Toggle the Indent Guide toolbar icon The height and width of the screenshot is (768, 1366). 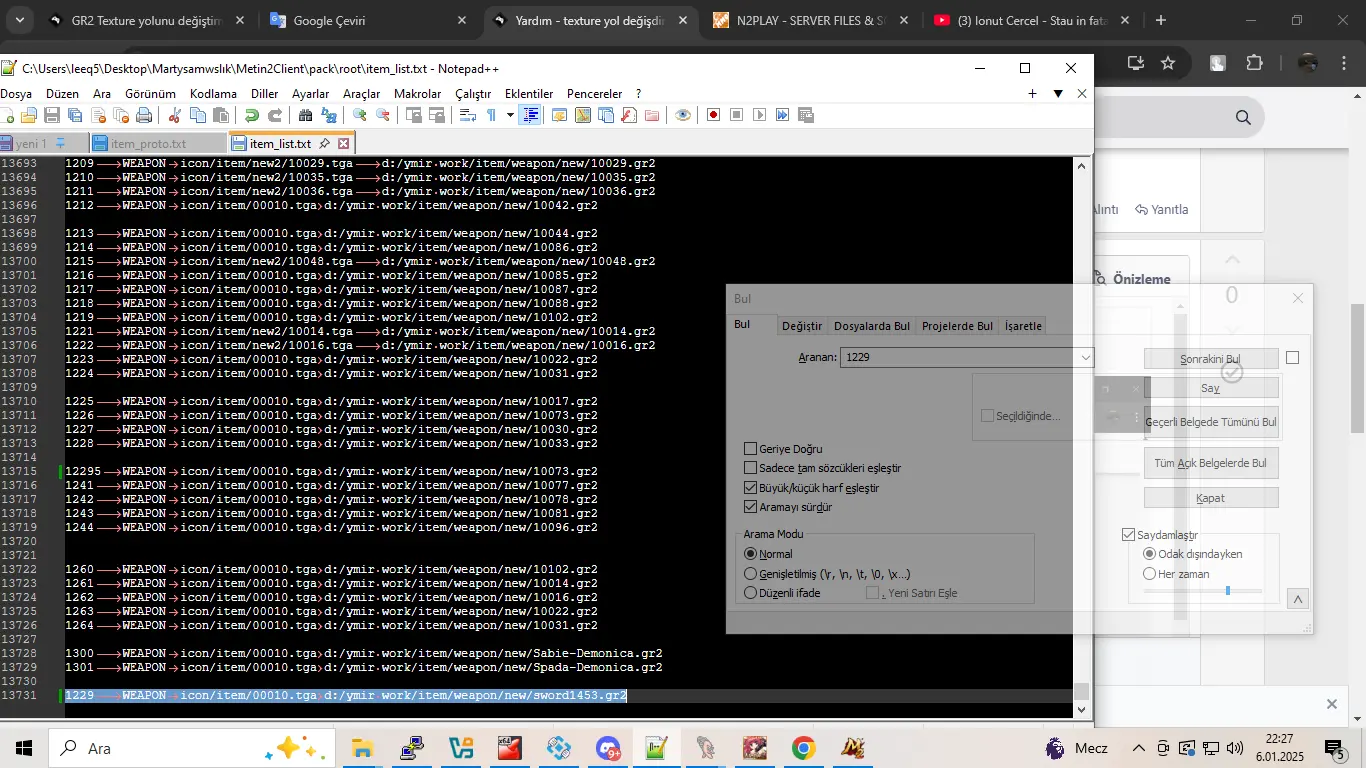(x=531, y=115)
